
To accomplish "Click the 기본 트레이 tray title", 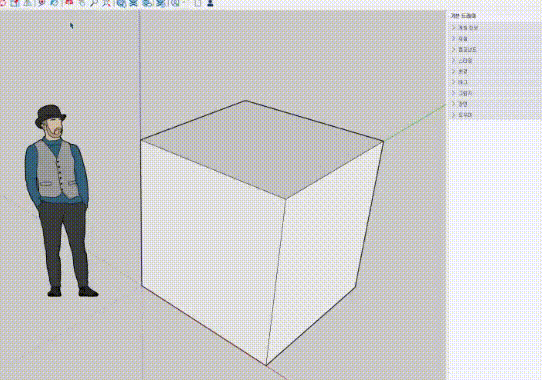I will point(463,16).
